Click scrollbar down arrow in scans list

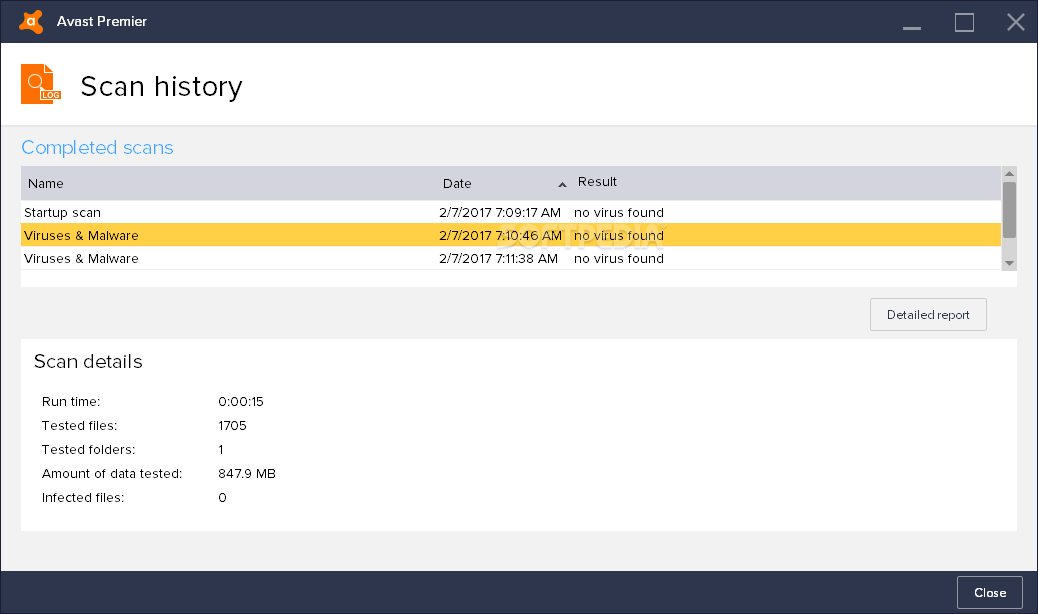pos(1009,263)
